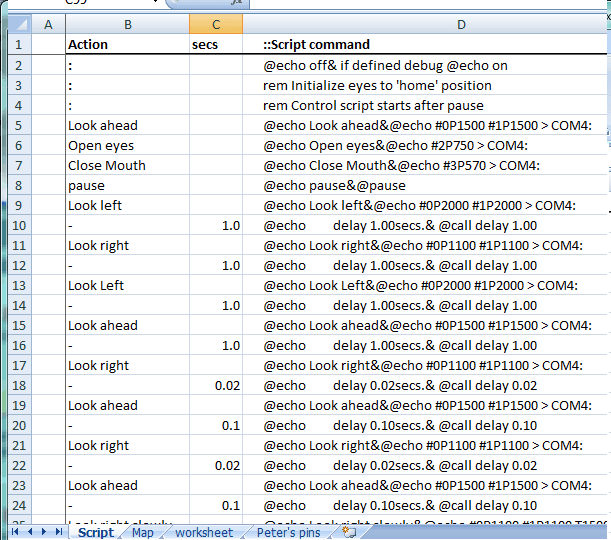Select row 8 header
Viewport: 611px width, 540px height.
pyautogui.click(x=19, y=185)
